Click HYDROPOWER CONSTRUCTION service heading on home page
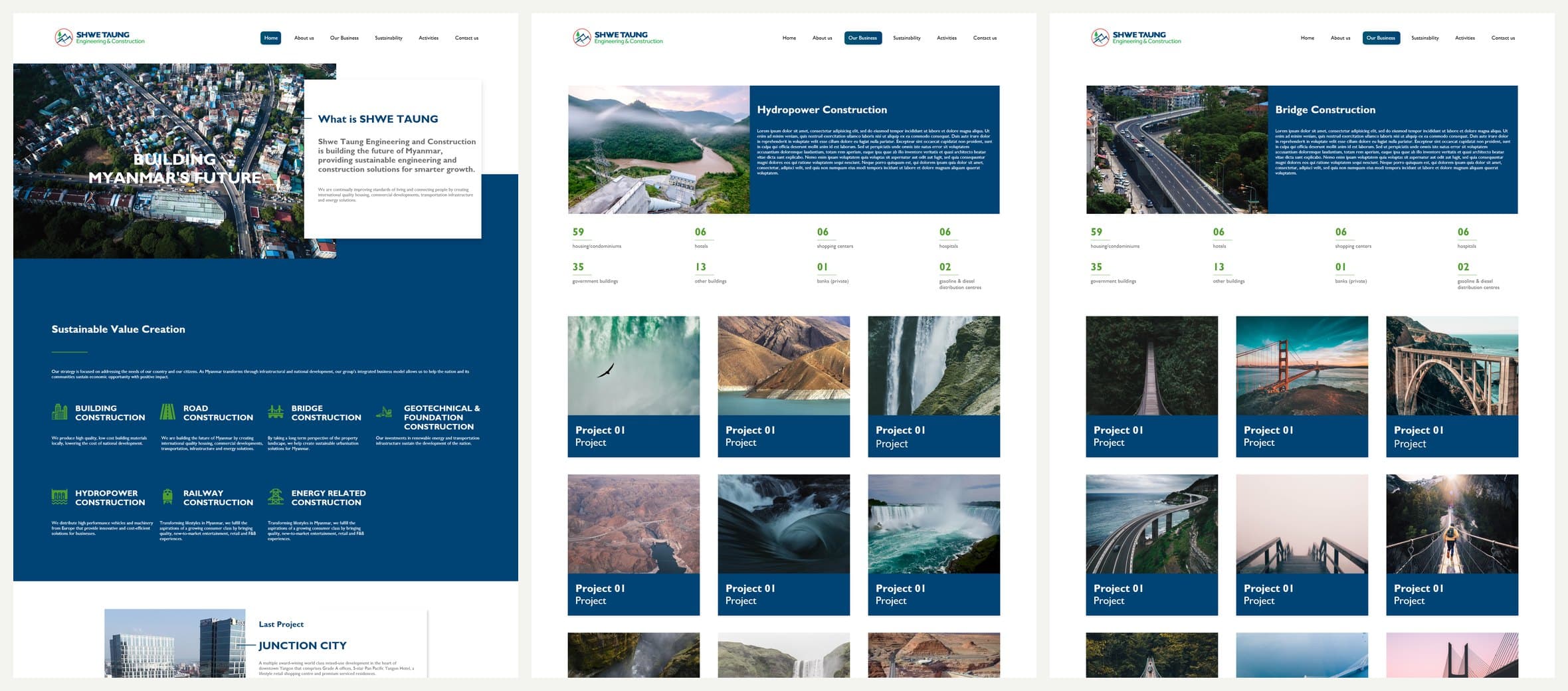 pos(110,498)
